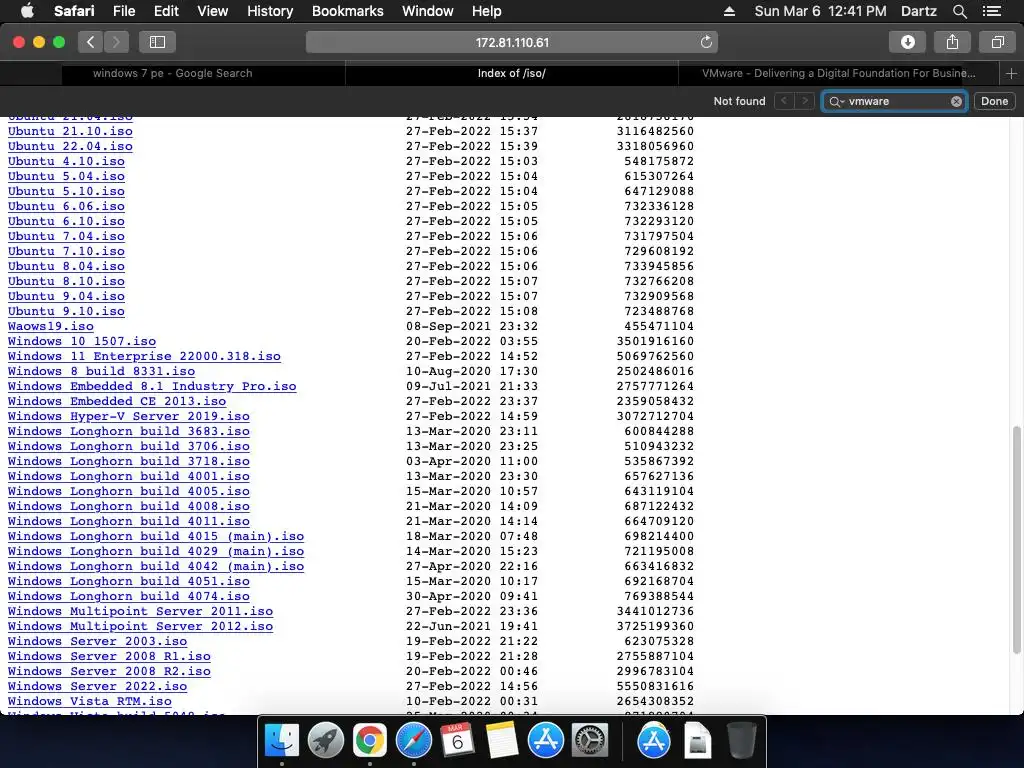
Task: Open the disk image file in Dock
Action: [697, 741]
